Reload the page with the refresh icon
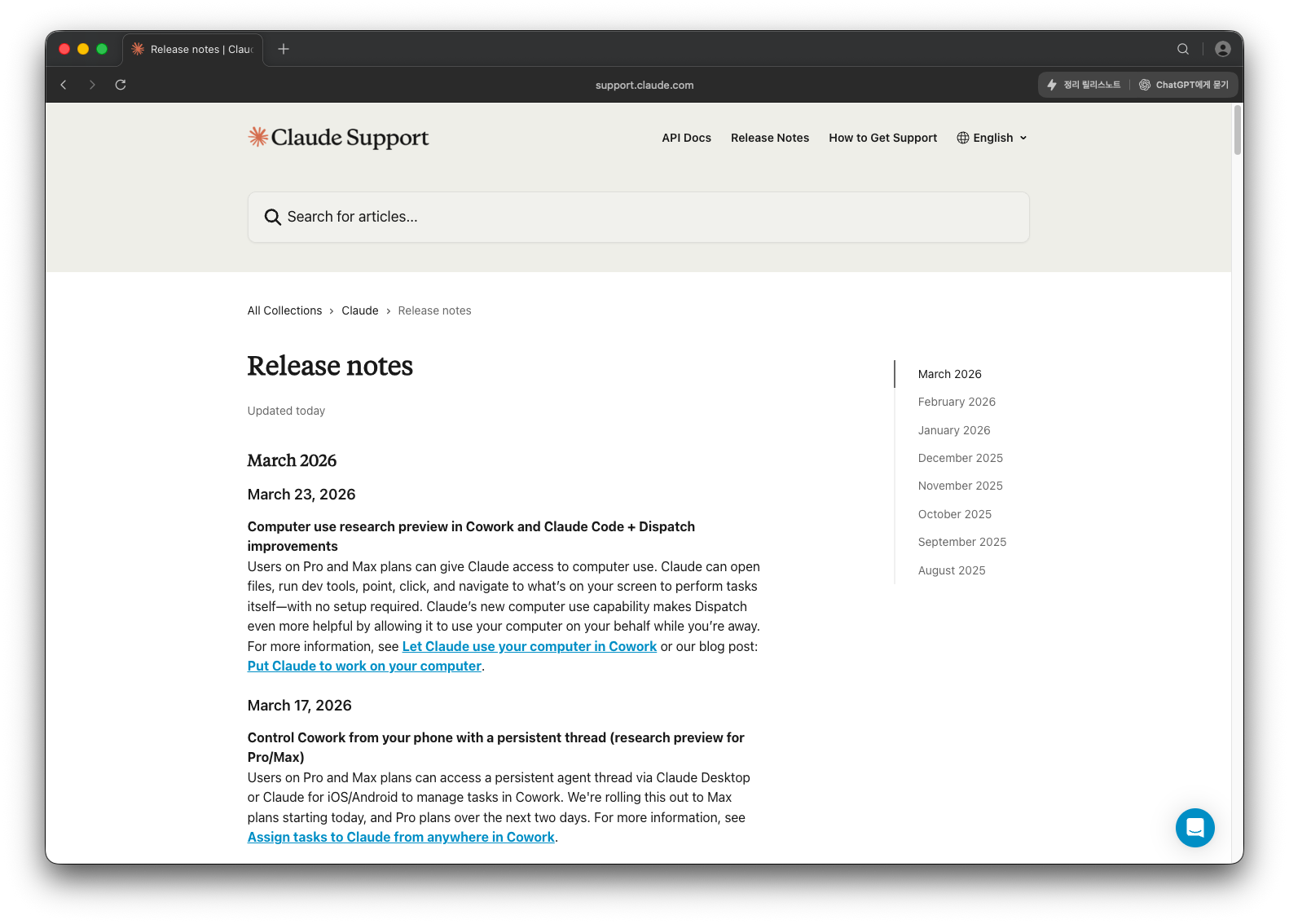 pos(121,85)
